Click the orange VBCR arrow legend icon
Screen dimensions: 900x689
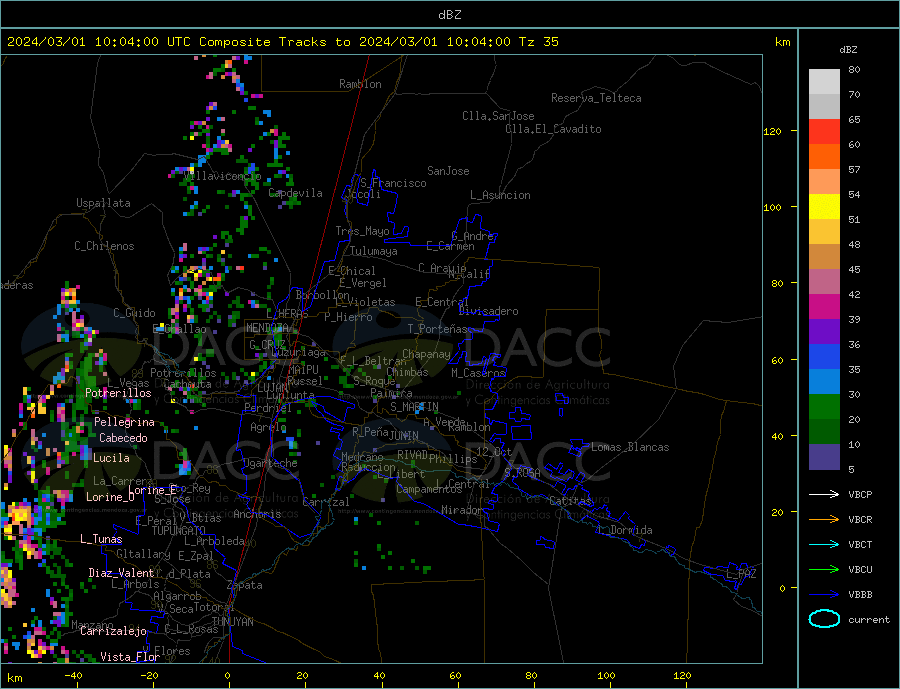point(824,520)
